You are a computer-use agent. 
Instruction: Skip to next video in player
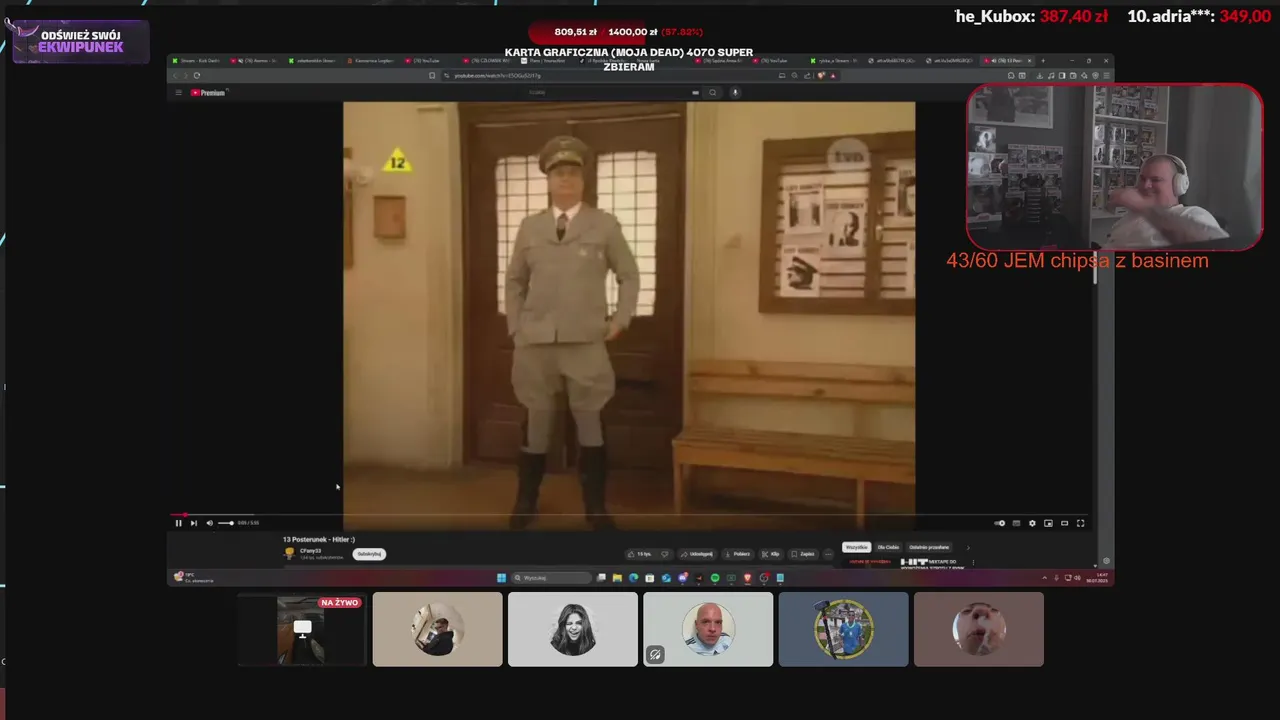pos(193,523)
